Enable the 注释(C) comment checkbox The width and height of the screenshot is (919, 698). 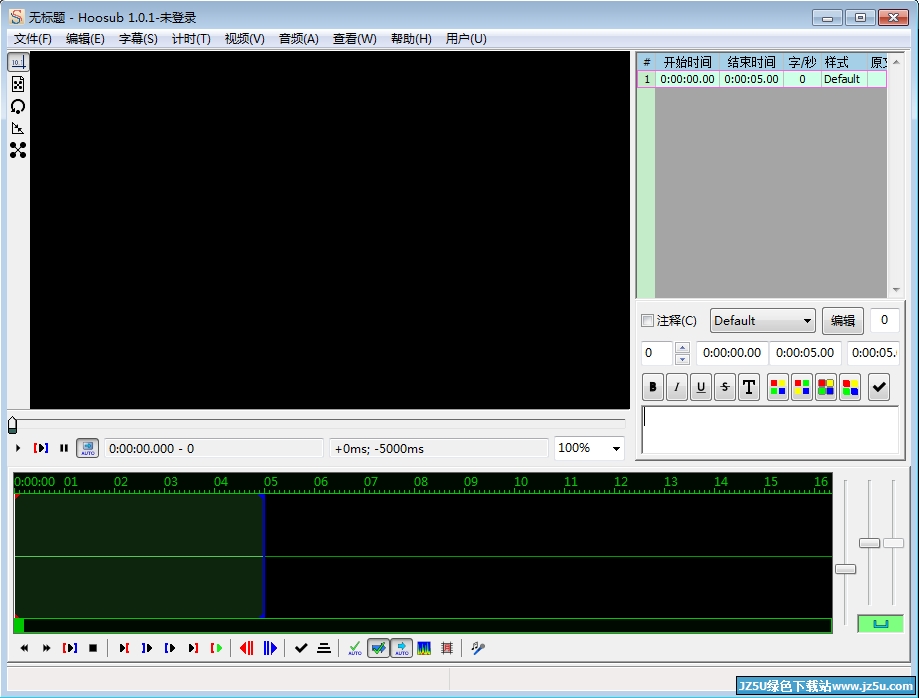(648, 321)
